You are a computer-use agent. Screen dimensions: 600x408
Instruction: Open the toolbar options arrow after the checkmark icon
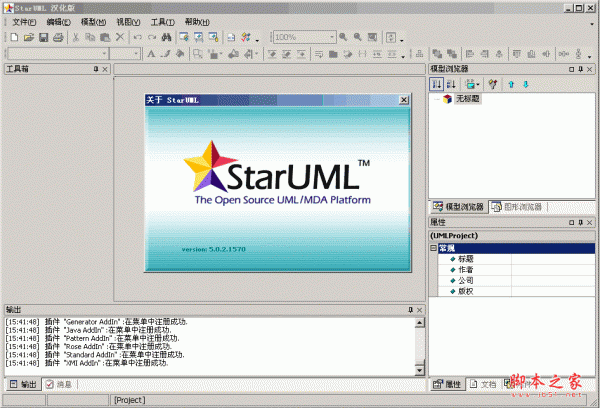tap(257, 40)
